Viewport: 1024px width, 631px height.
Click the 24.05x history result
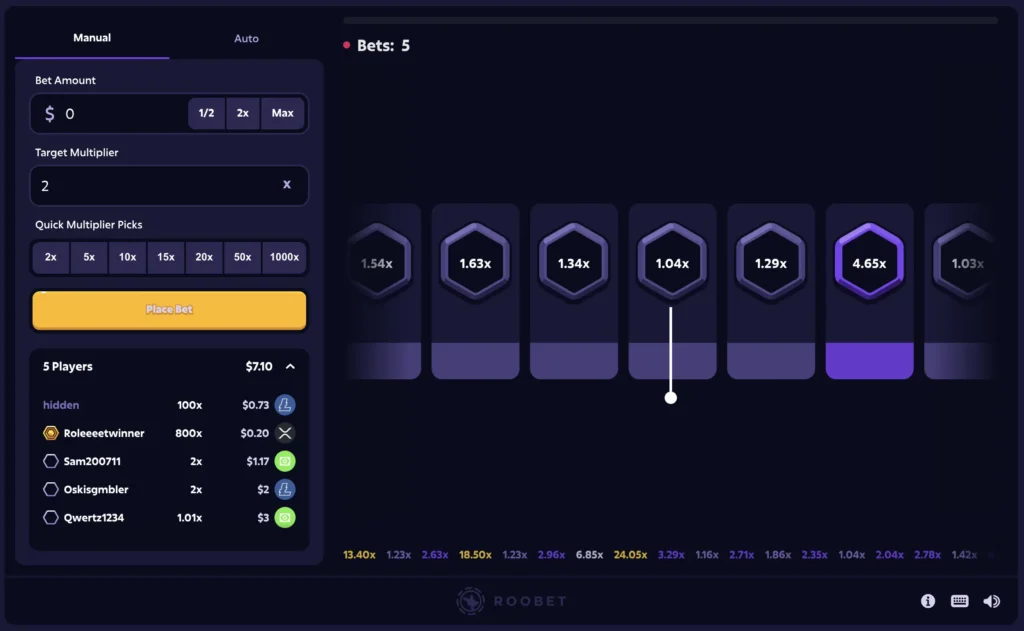pyautogui.click(x=630, y=555)
